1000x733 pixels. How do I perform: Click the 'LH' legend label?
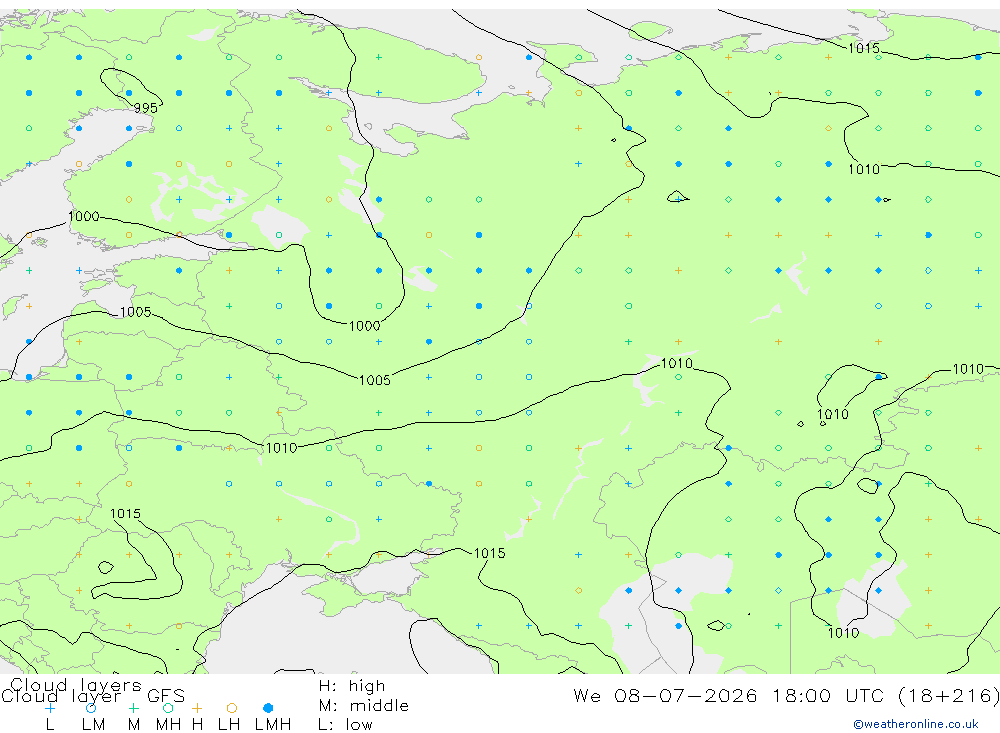click(x=229, y=725)
